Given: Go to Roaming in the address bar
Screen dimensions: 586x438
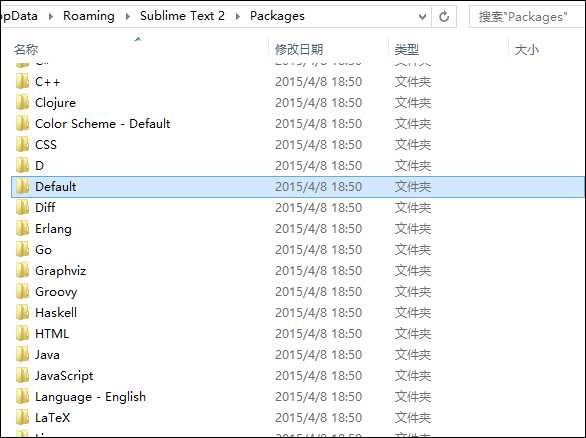Looking at the screenshot, I should (89, 16).
